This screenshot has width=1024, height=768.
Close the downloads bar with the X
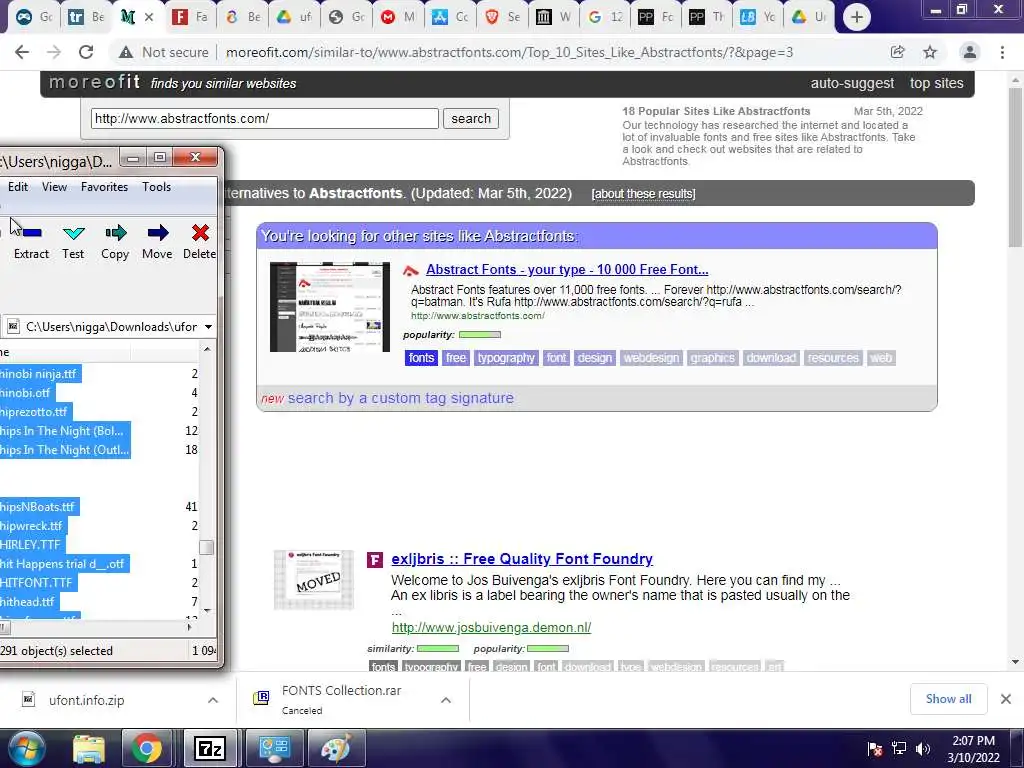1006,699
